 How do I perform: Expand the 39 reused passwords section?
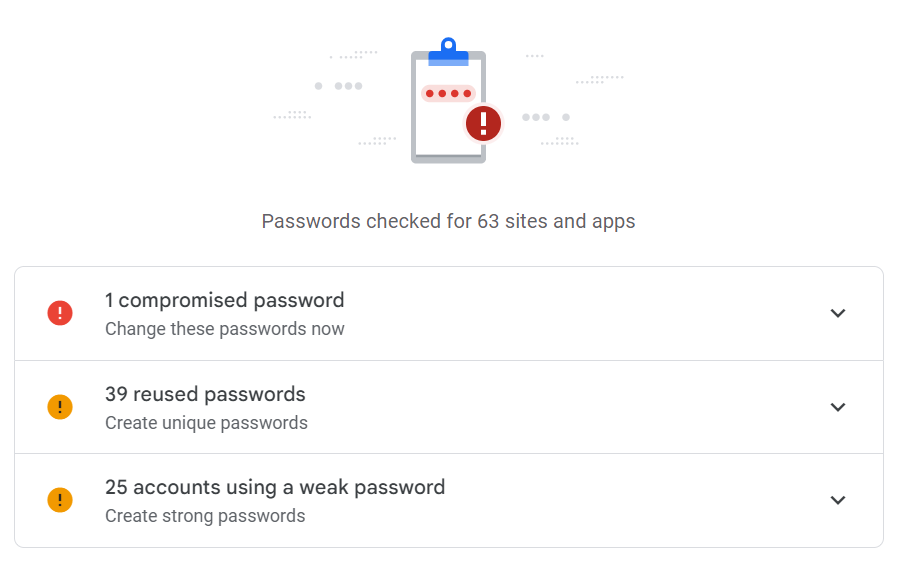[x=838, y=407]
